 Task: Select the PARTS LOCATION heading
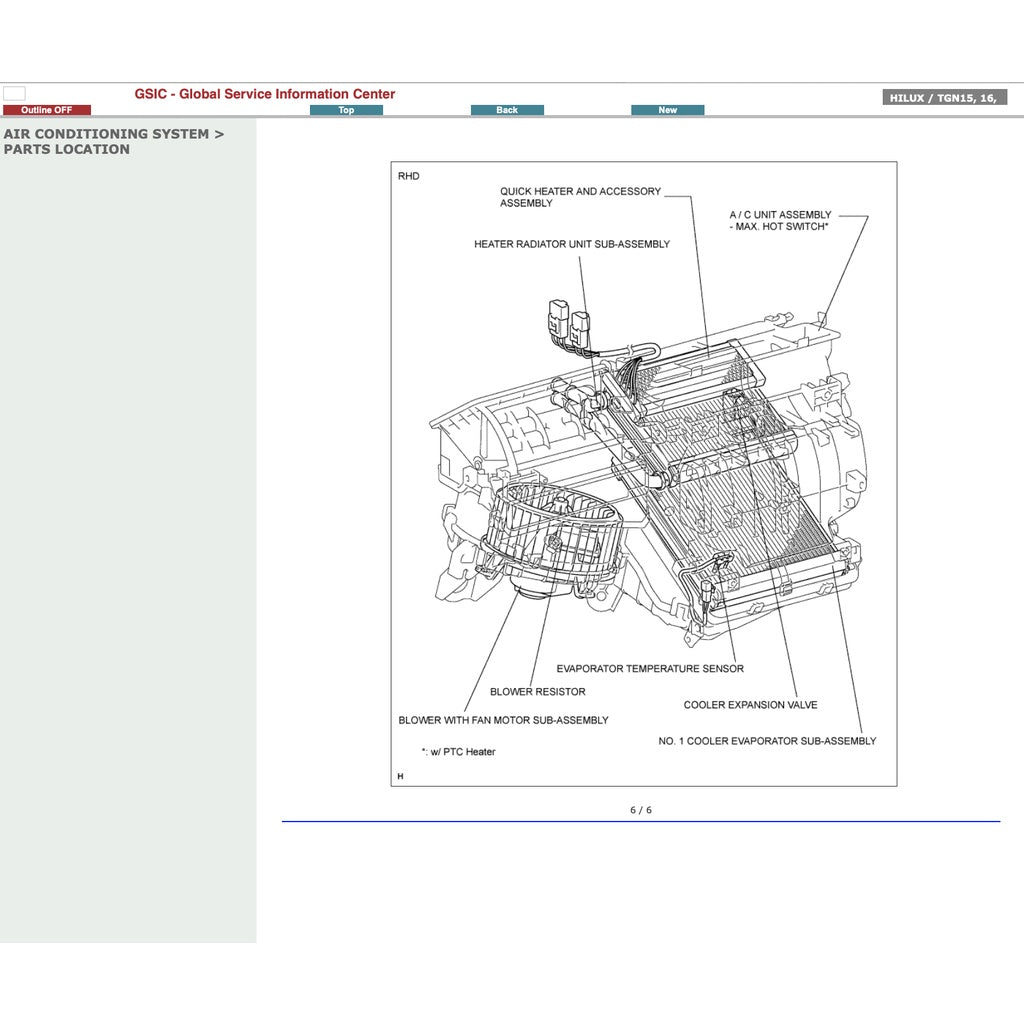tap(66, 148)
